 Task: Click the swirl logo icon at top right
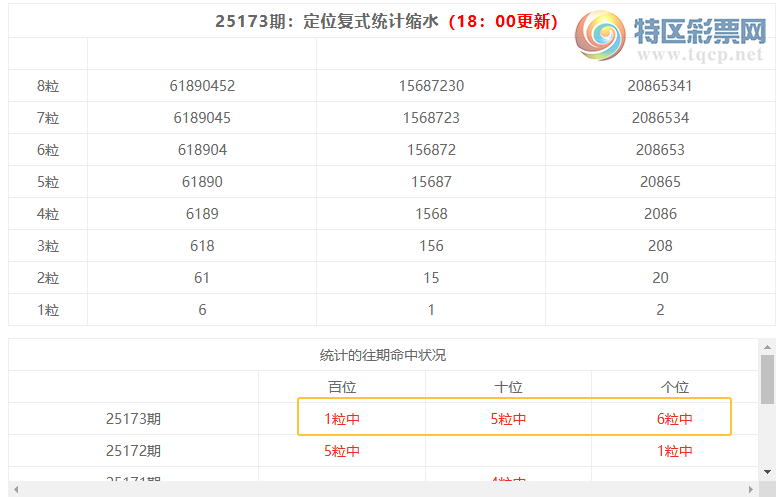[x=600, y=36]
